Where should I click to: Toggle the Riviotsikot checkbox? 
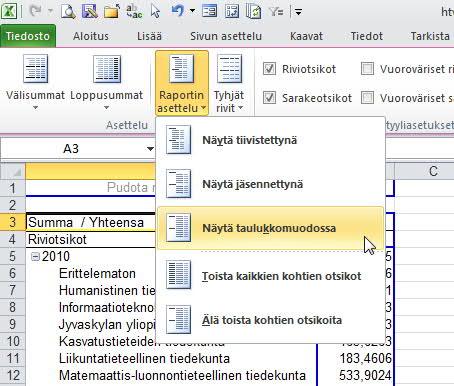[x=269, y=69]
